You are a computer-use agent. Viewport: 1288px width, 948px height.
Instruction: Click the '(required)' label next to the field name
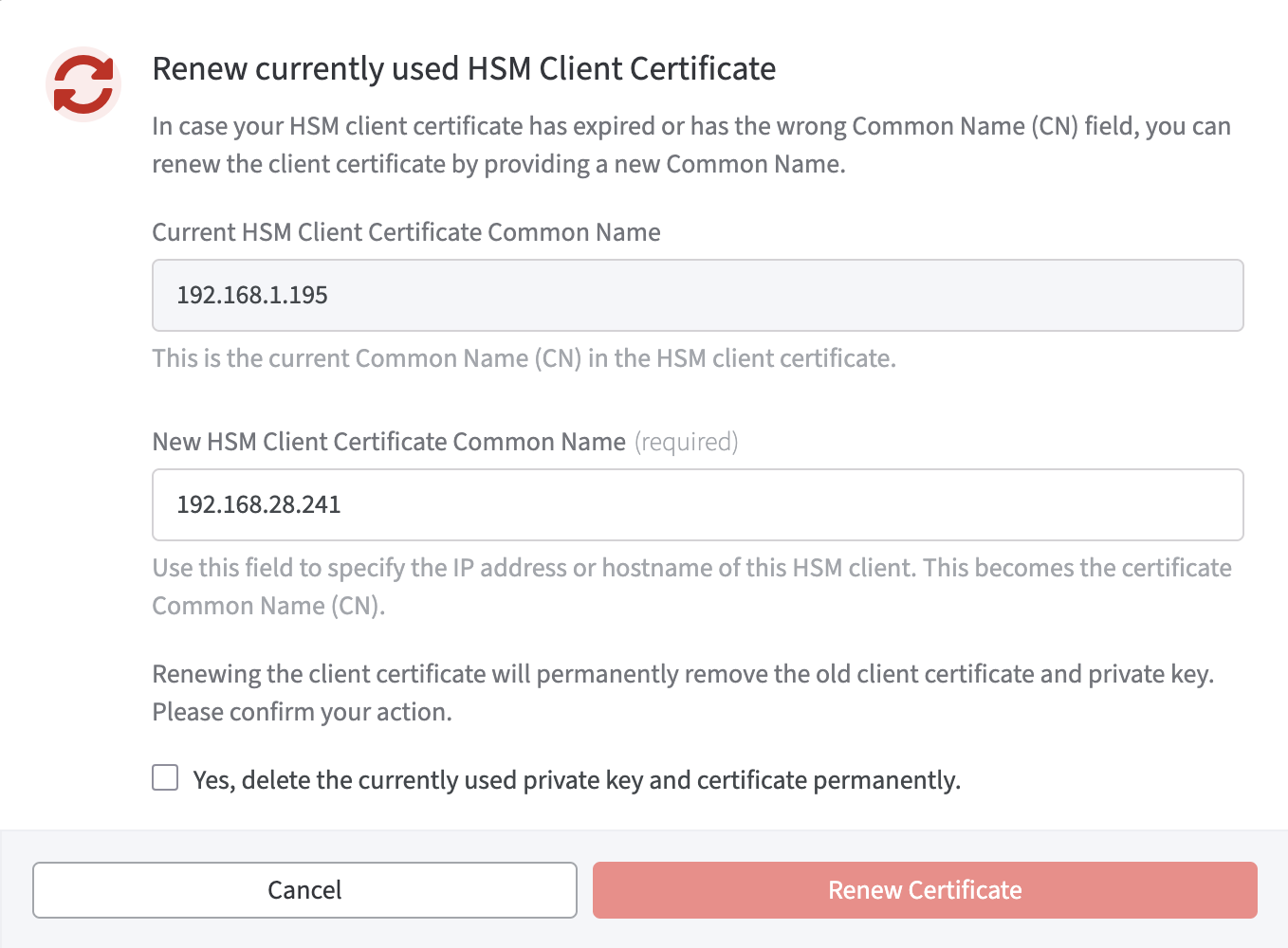coord(686,441)
